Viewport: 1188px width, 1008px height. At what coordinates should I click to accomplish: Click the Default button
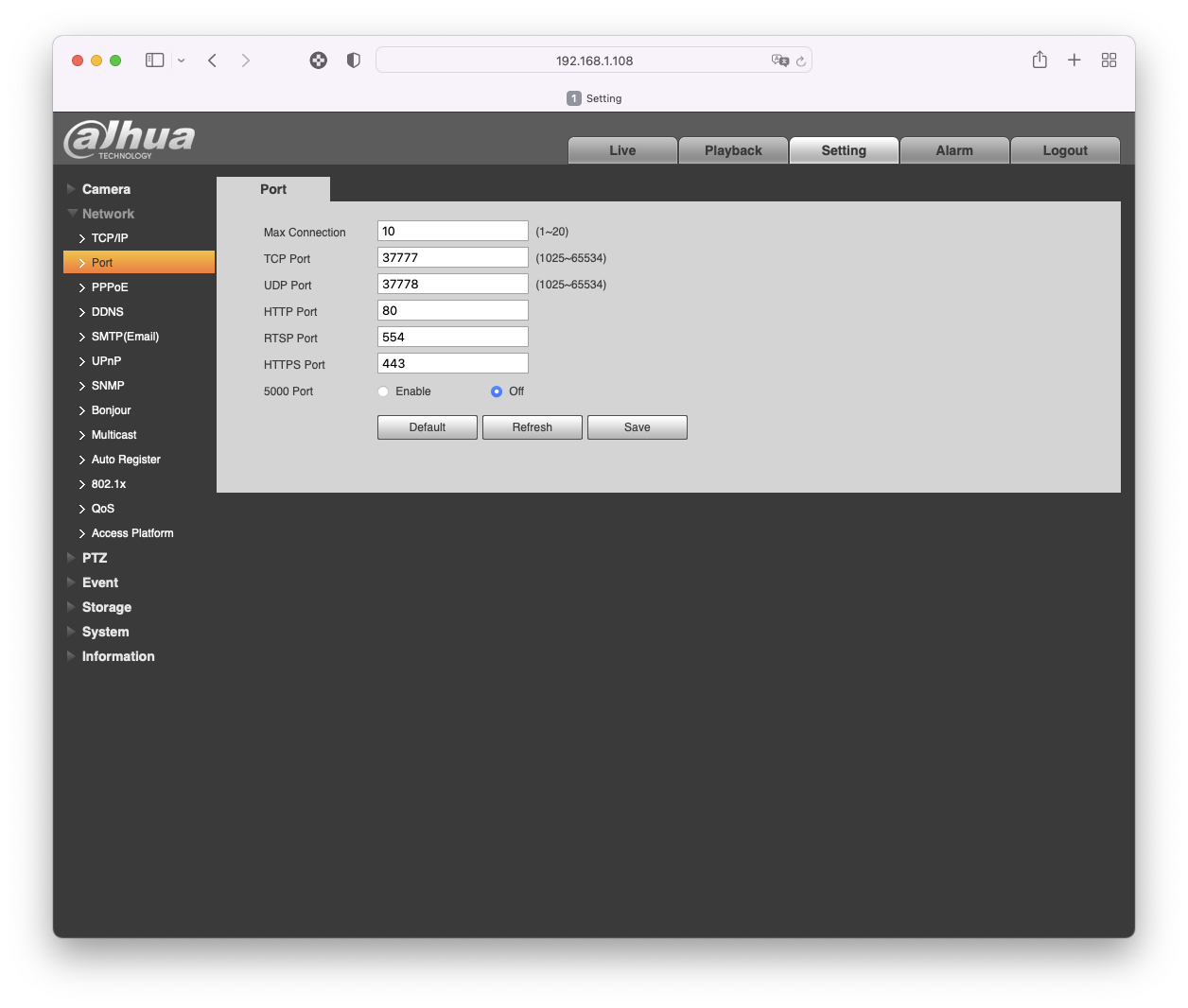pos(428,427)
